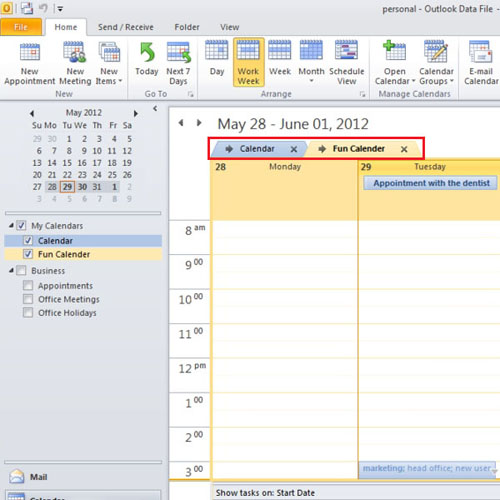Image resolution: width=500 pixels, height=500 pixels.
Task: Uncheck the Calendar checkbox
Action: 28,240
